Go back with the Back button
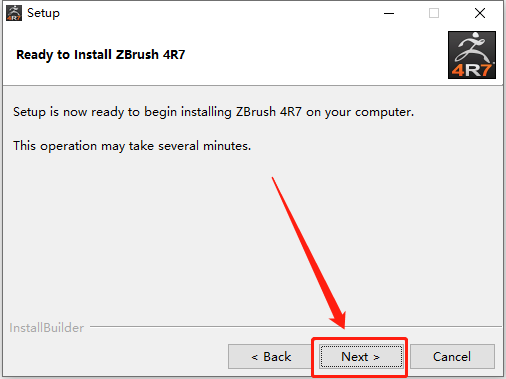The image size is (506, 379). tap(271, 357)
